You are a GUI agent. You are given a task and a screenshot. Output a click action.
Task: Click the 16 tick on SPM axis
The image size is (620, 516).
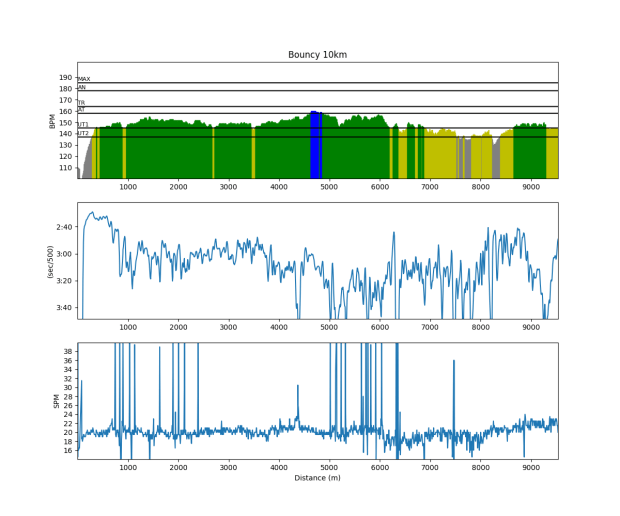point(68,451)
